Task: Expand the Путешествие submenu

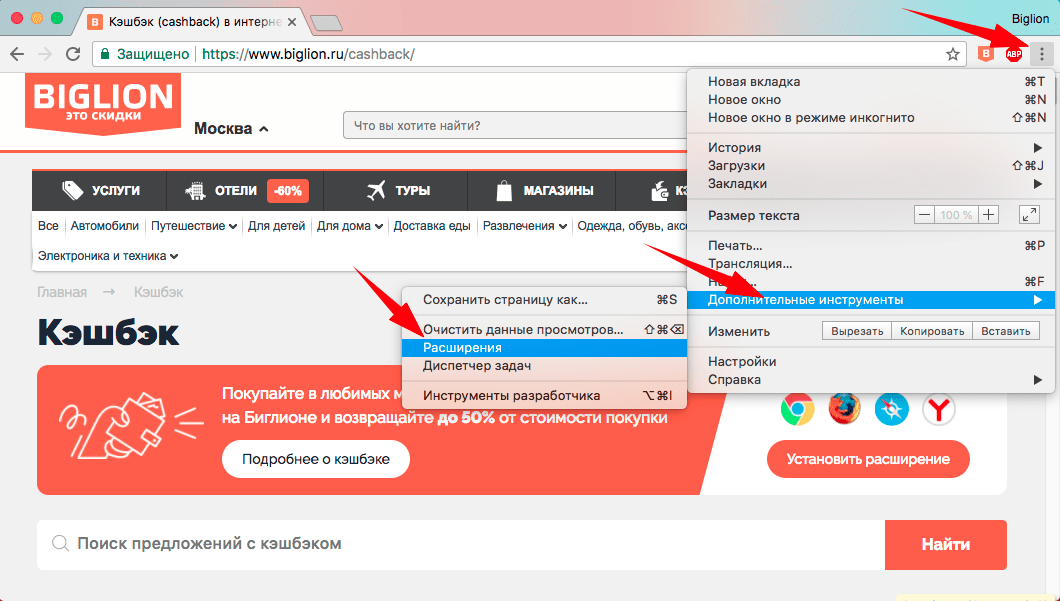Action: point(194,226)
